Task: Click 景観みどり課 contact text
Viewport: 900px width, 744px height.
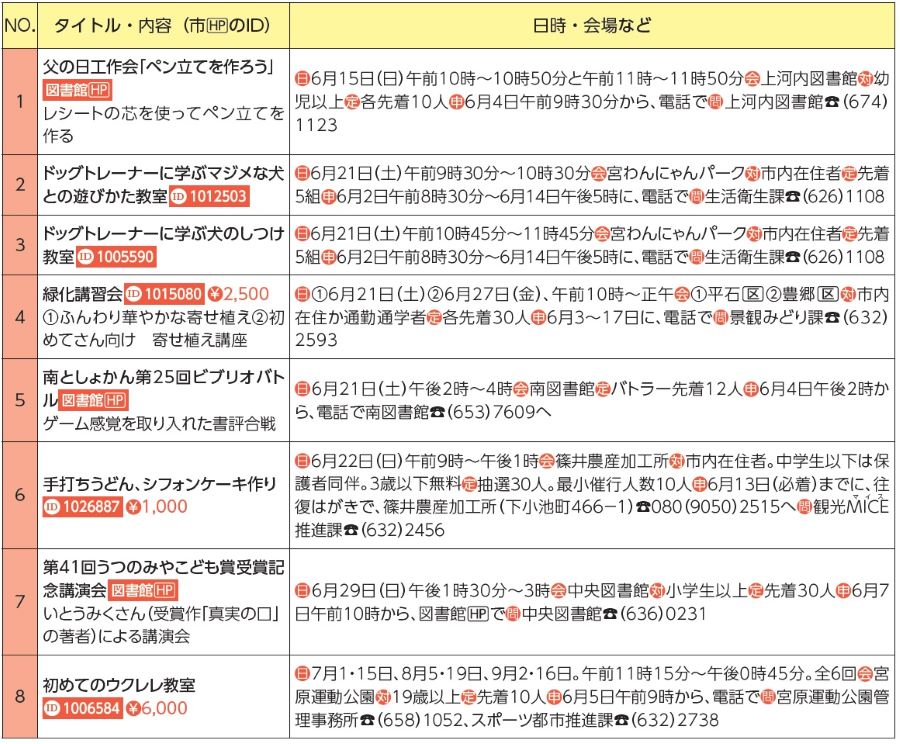Action: coord(777,317)
